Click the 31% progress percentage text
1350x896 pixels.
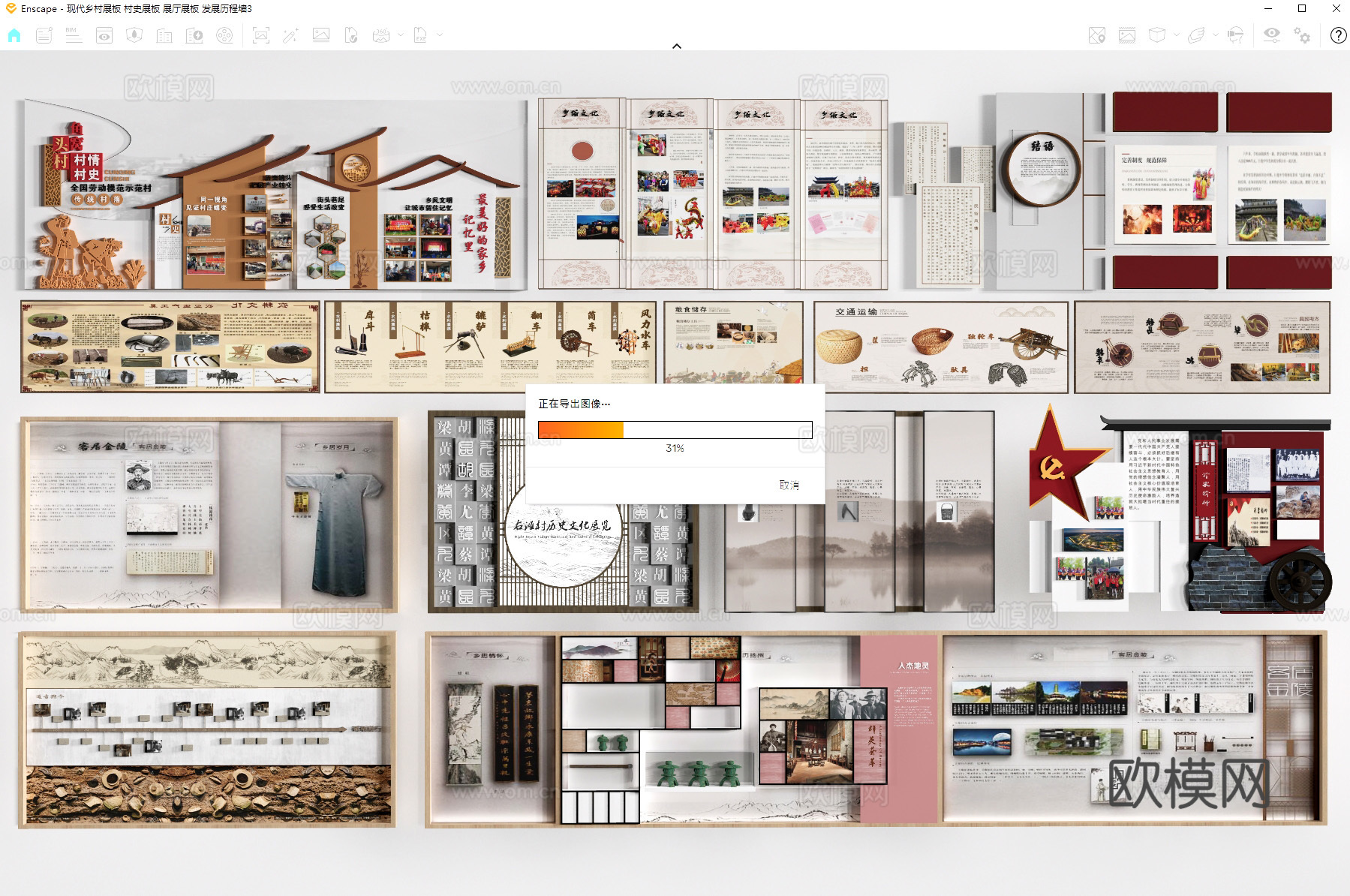(x=675, y=448)
